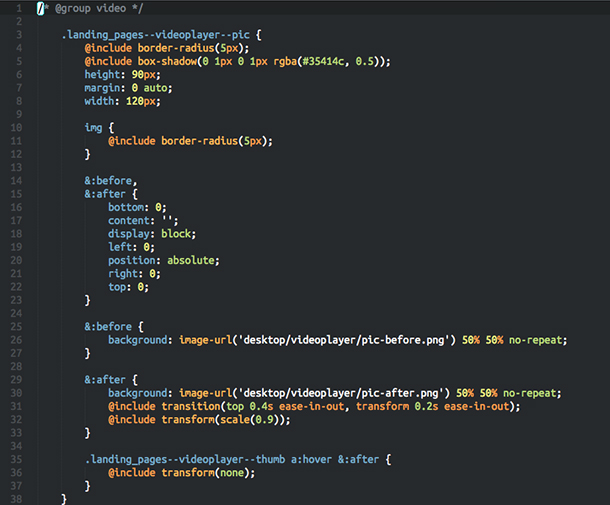
Task: Click 'image-url' function on line 30
Action: pos(205,393)
